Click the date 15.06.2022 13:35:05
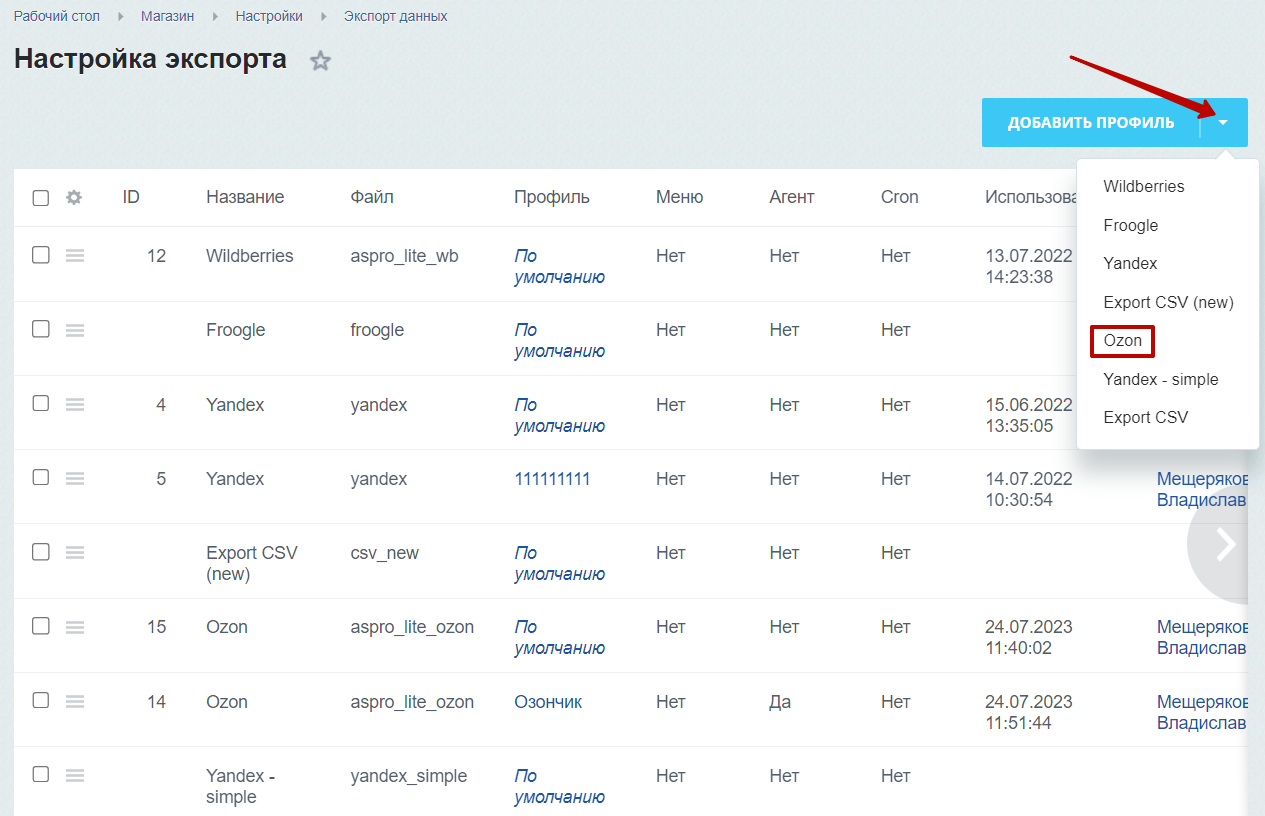 tap(1029, 415)
